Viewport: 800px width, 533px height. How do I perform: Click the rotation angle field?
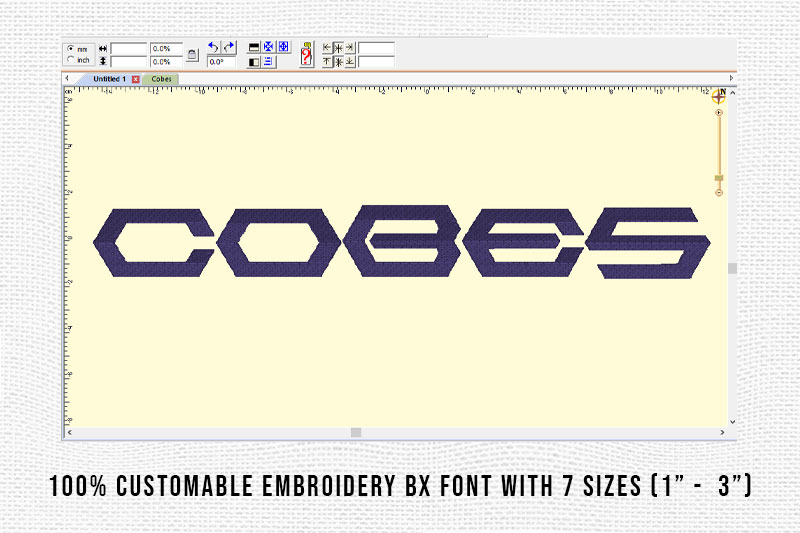(221, 62)
